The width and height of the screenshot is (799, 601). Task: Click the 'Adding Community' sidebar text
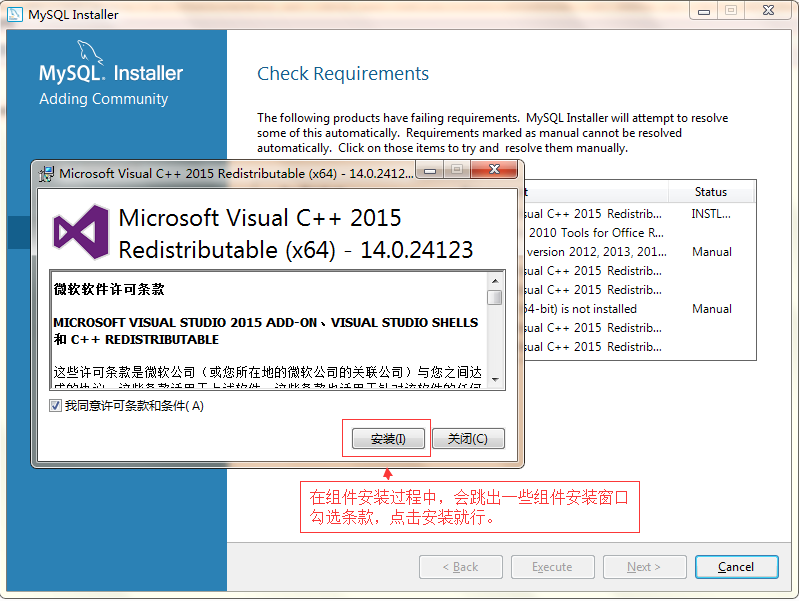pos(103,99)
